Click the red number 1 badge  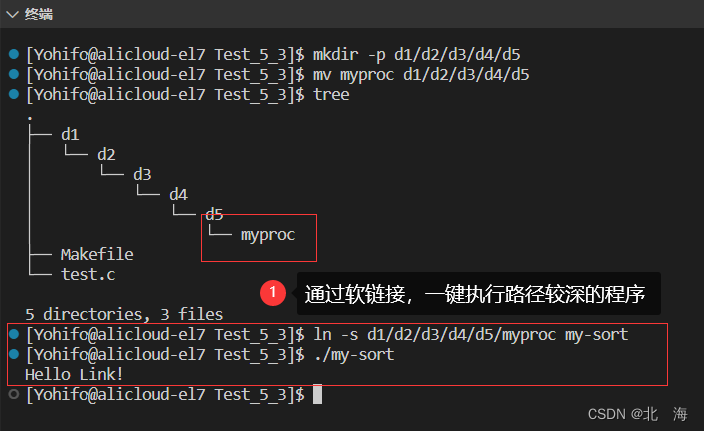[272, 293]
